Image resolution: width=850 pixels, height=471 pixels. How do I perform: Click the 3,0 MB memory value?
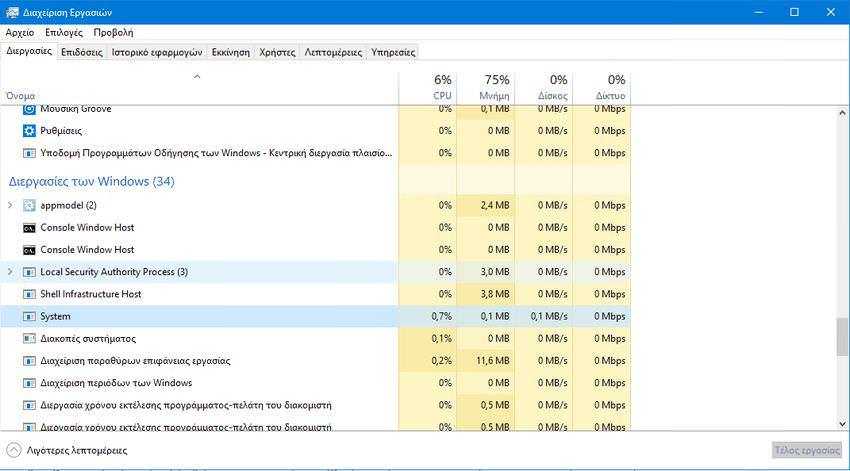tap(494, 272)
